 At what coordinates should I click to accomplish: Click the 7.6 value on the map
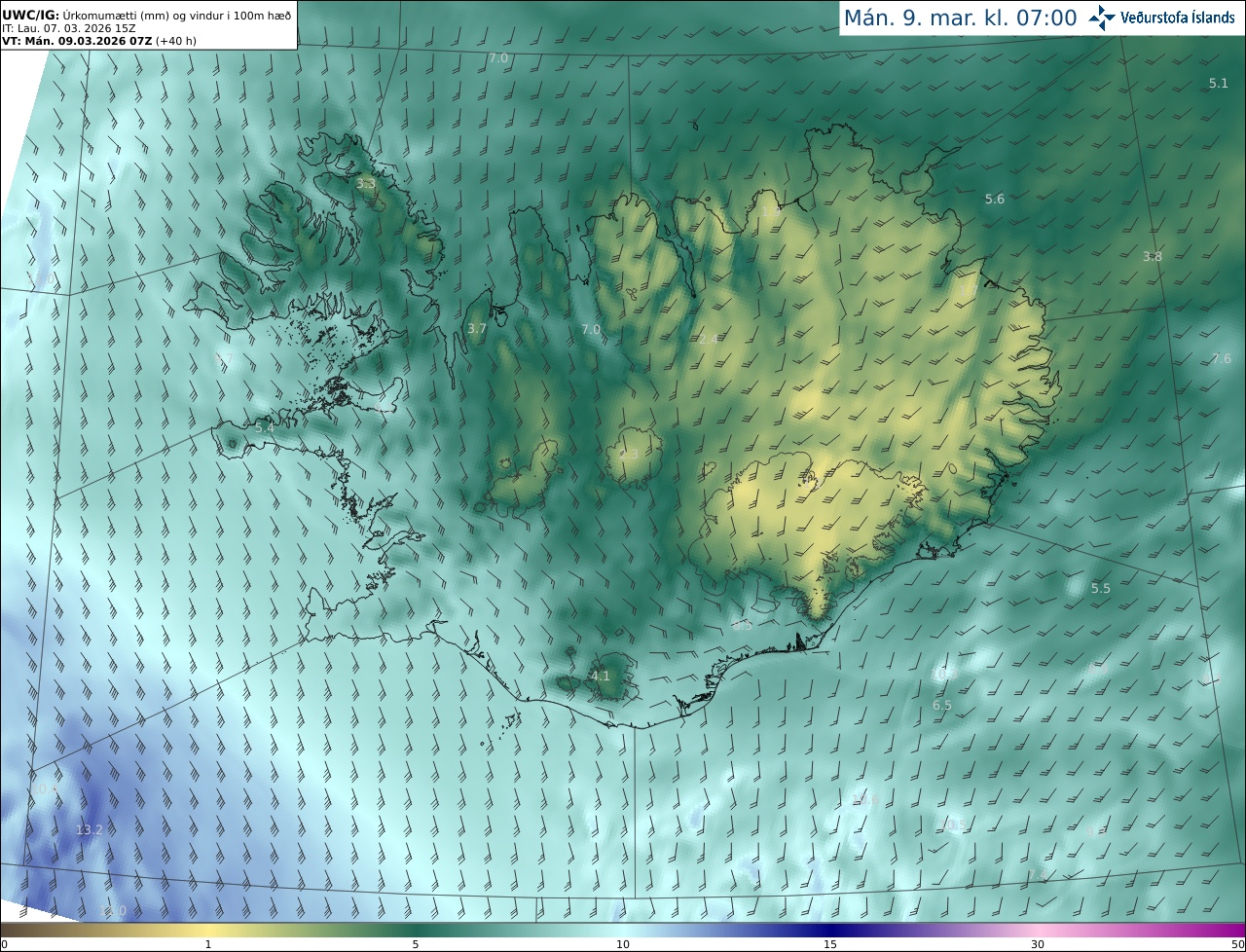1222,359
